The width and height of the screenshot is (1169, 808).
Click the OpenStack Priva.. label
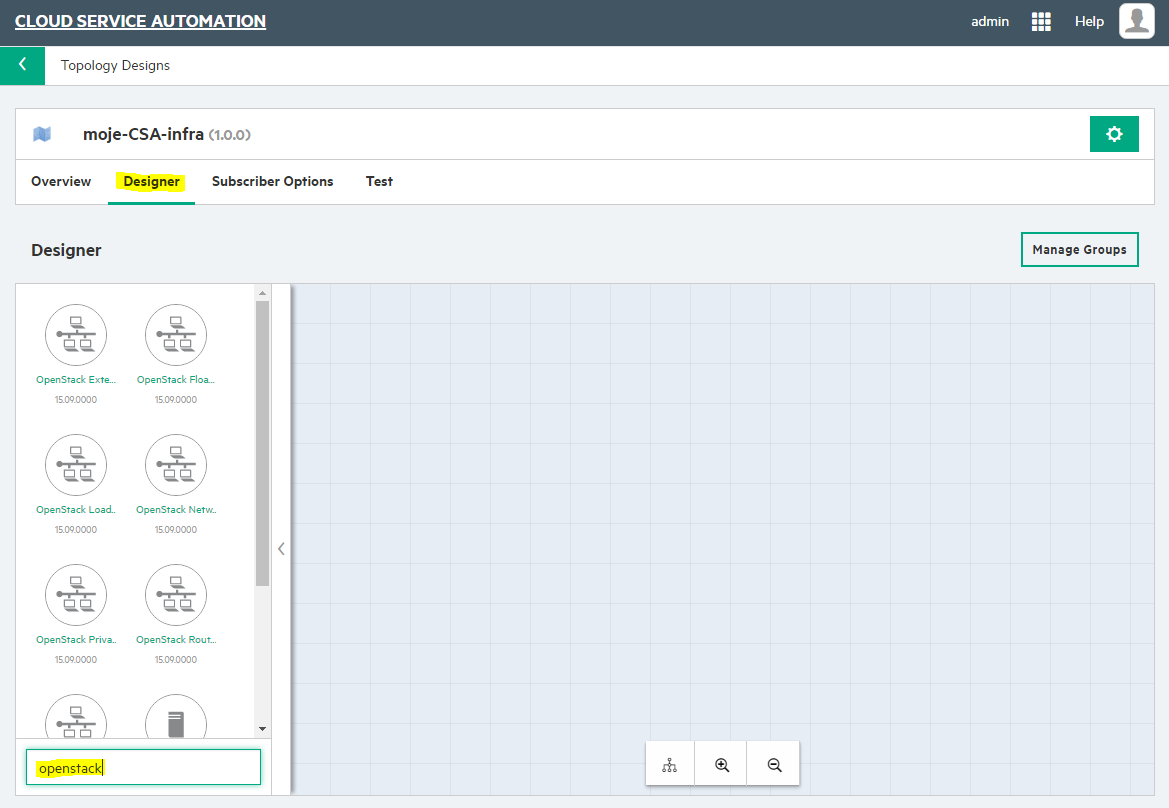76,640
